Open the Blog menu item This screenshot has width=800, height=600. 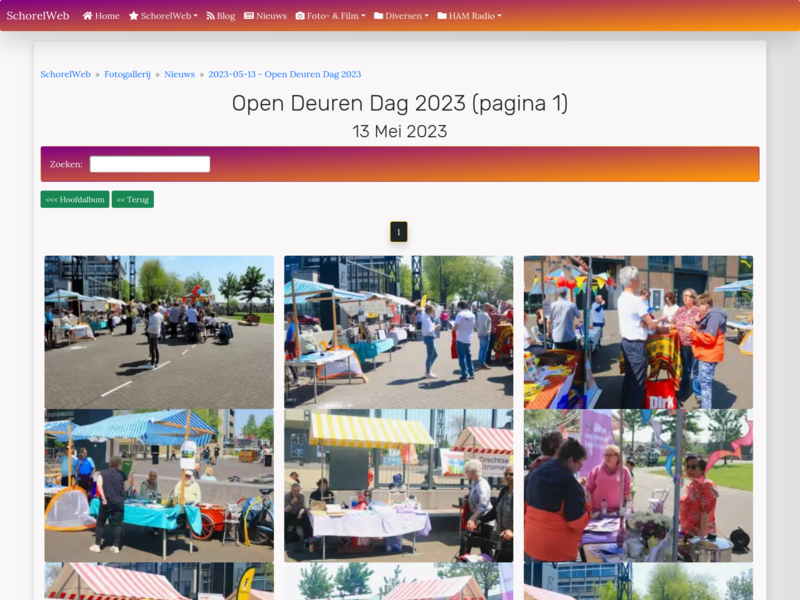click(x=220, y=16)
